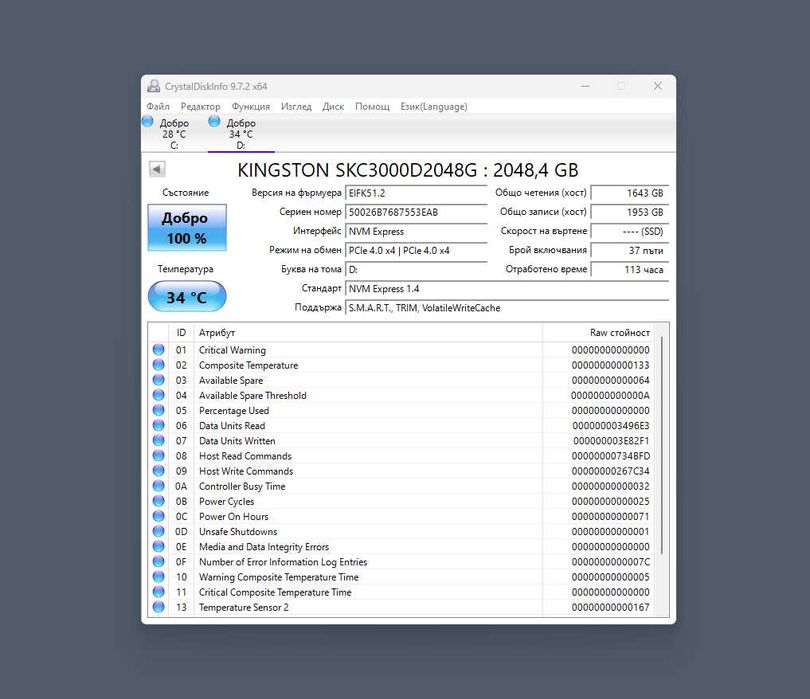
Task: Click status orb for Percentage Used
Action: (159, 410)
